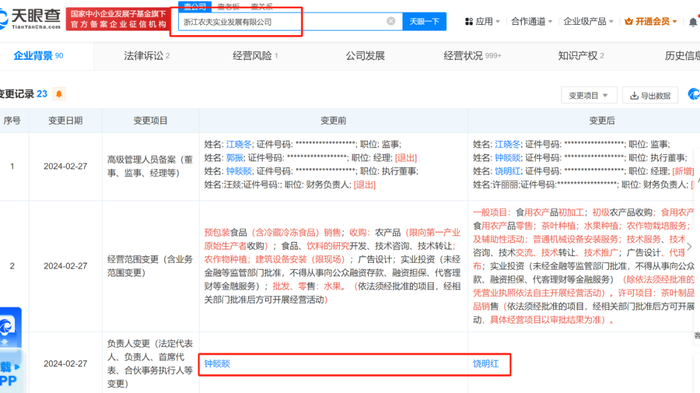Click the right arrow at table edge
The width and height of the screenshot is (700, 393).
[x=690, y=247]
